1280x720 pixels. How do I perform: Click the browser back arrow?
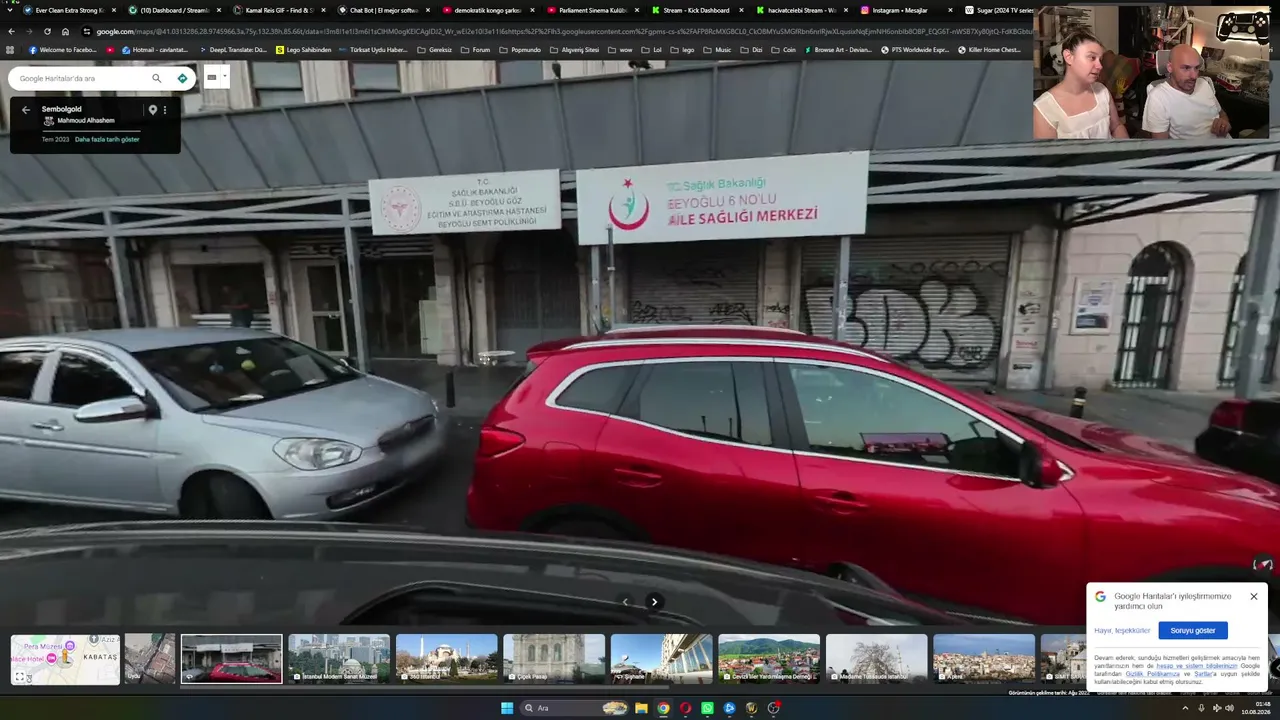pyautogui.click(x=11, y=31)
